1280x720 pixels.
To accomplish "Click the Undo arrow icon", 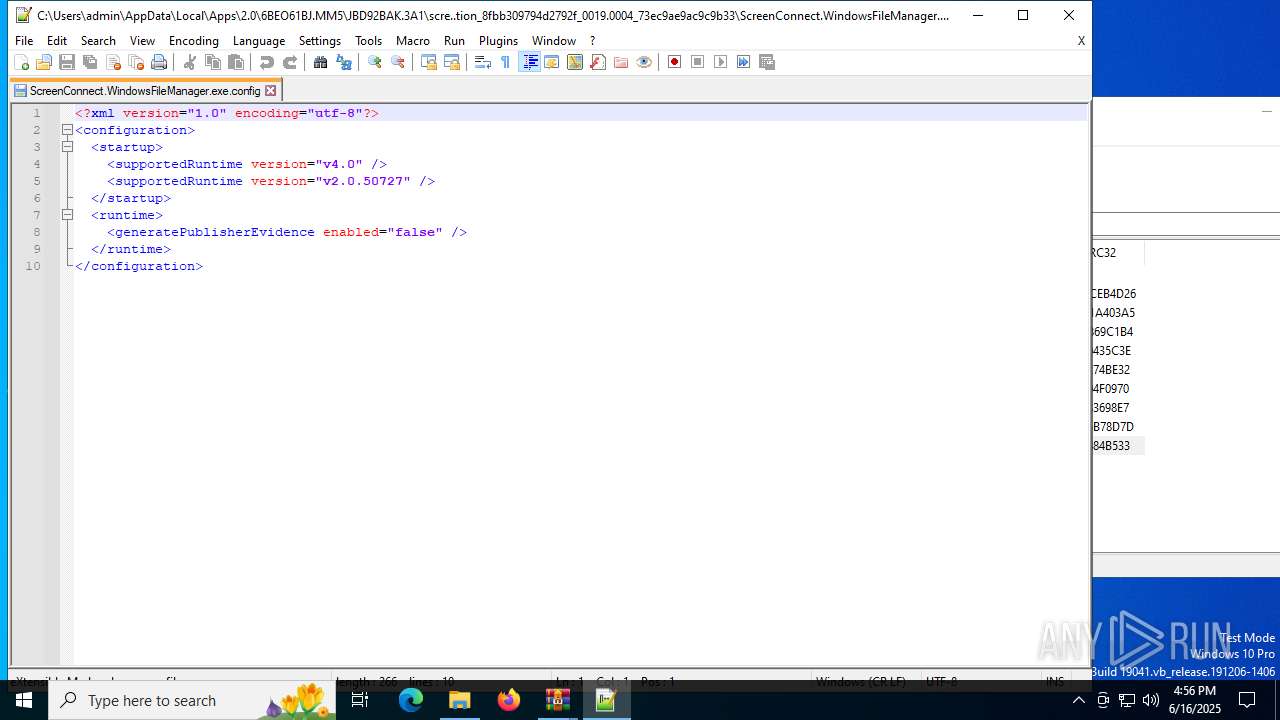I will pyautogui.click(x=267, y=62).
